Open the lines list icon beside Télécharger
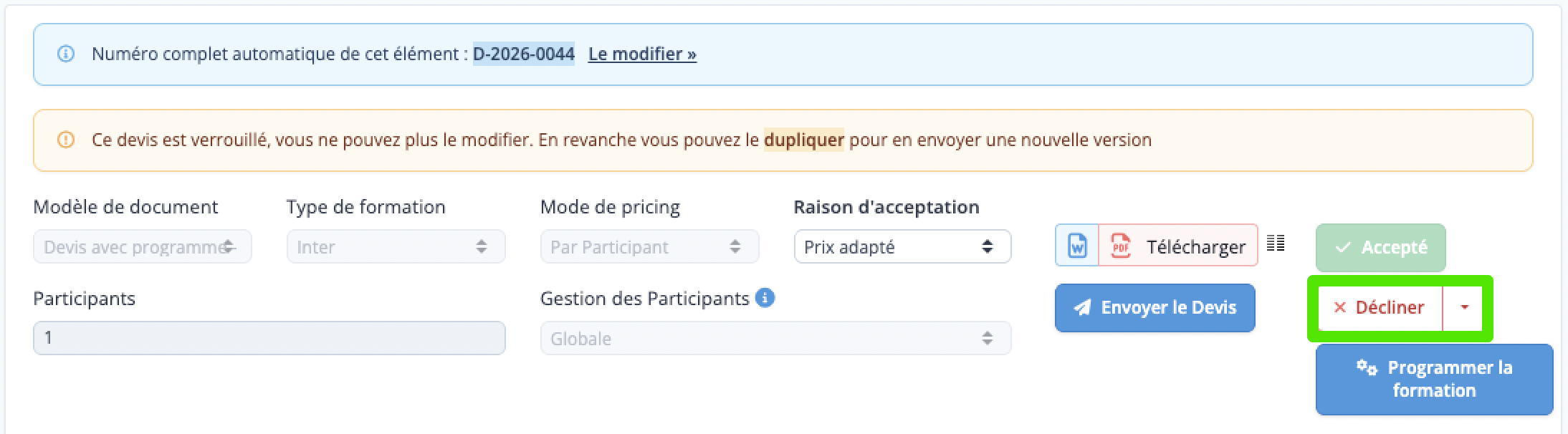The image size is (1568, 434). [x=1276, y=243]
